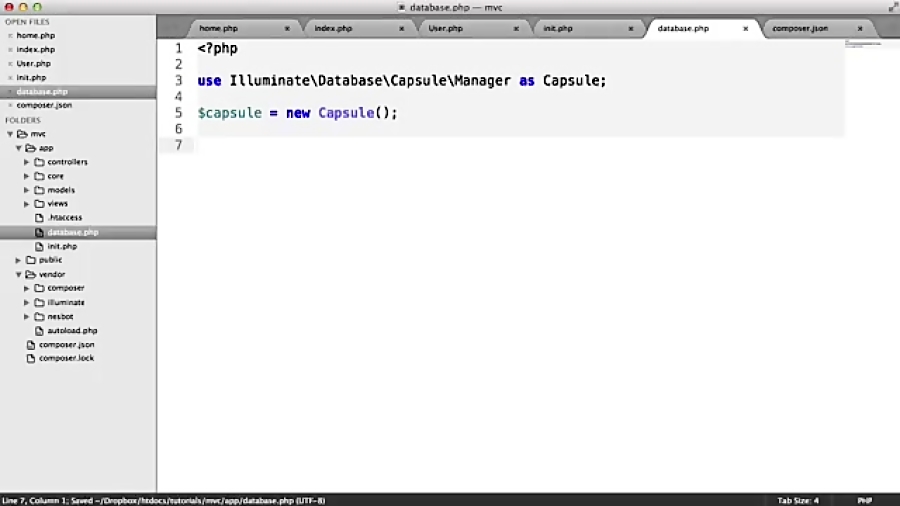Expand the models folder
Viewport: 900px width, 506px height.
(x=26, y=190)
